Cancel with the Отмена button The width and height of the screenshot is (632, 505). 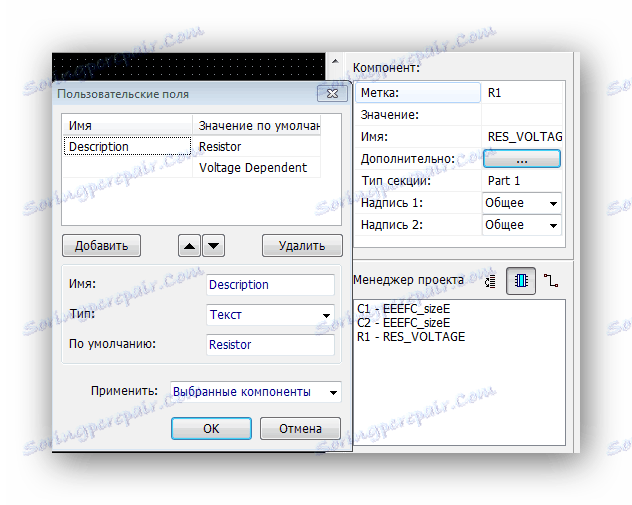pos(300,428)
